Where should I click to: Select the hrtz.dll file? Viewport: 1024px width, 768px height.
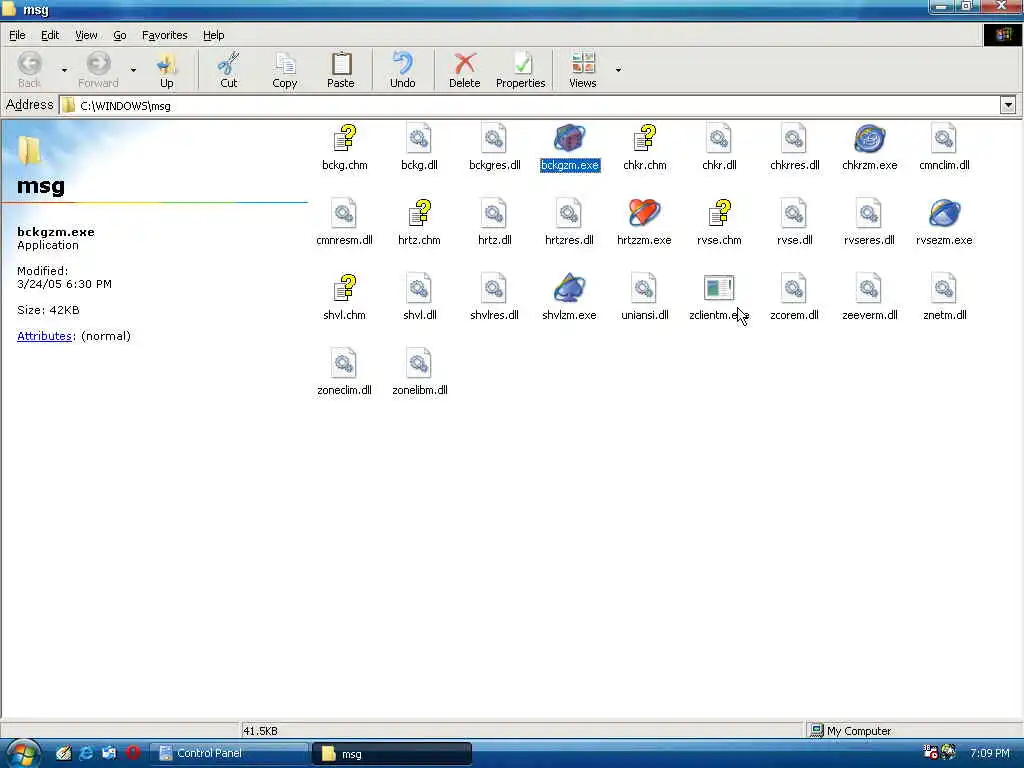pyautogui.click(x=494, y=223)
